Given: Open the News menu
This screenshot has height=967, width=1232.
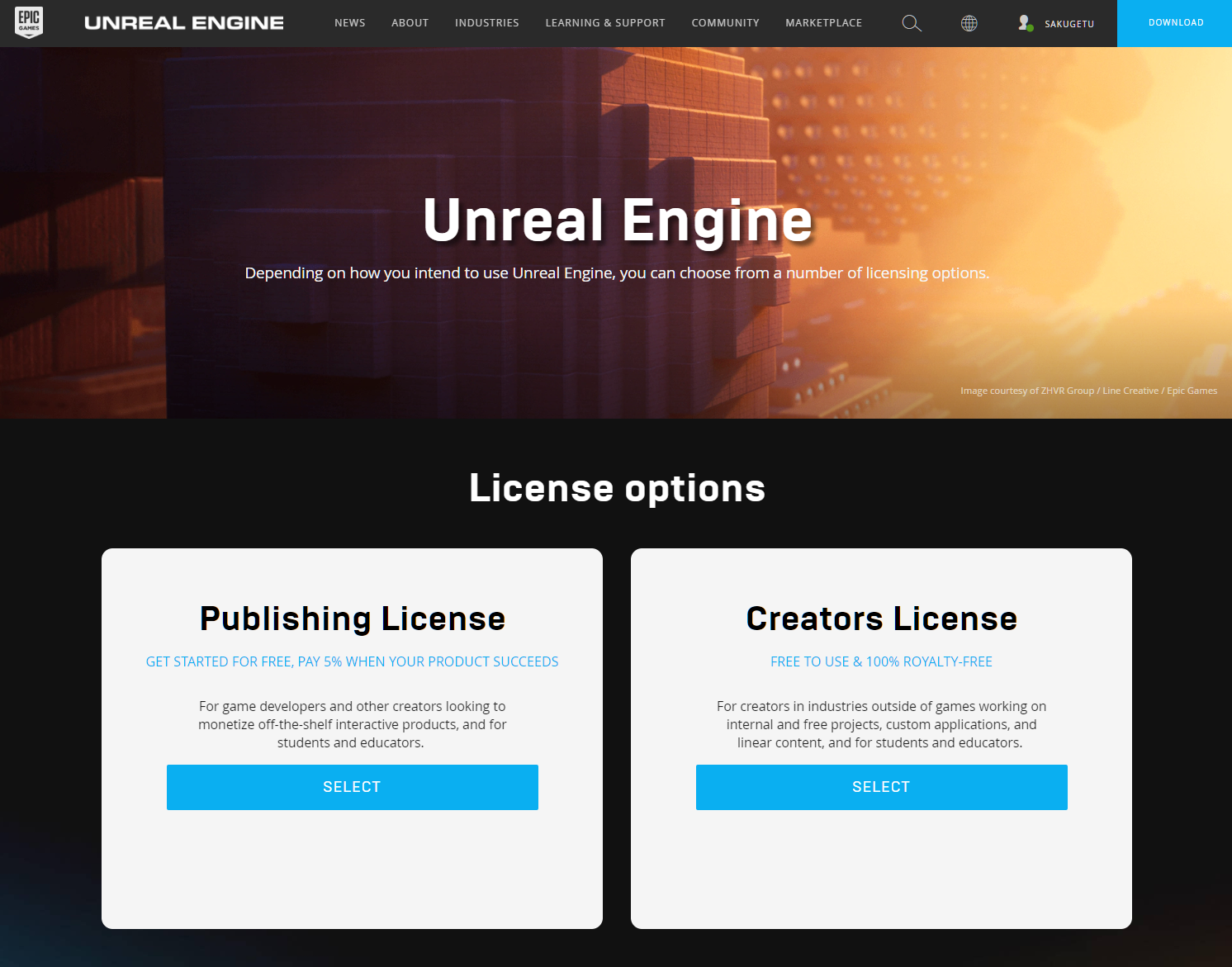Looking at the screenshot, I should click(350, 23).
